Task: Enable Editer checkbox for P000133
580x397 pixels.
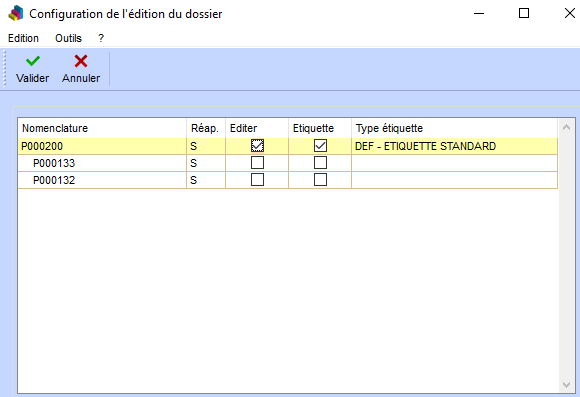Action: pos(257,163)
